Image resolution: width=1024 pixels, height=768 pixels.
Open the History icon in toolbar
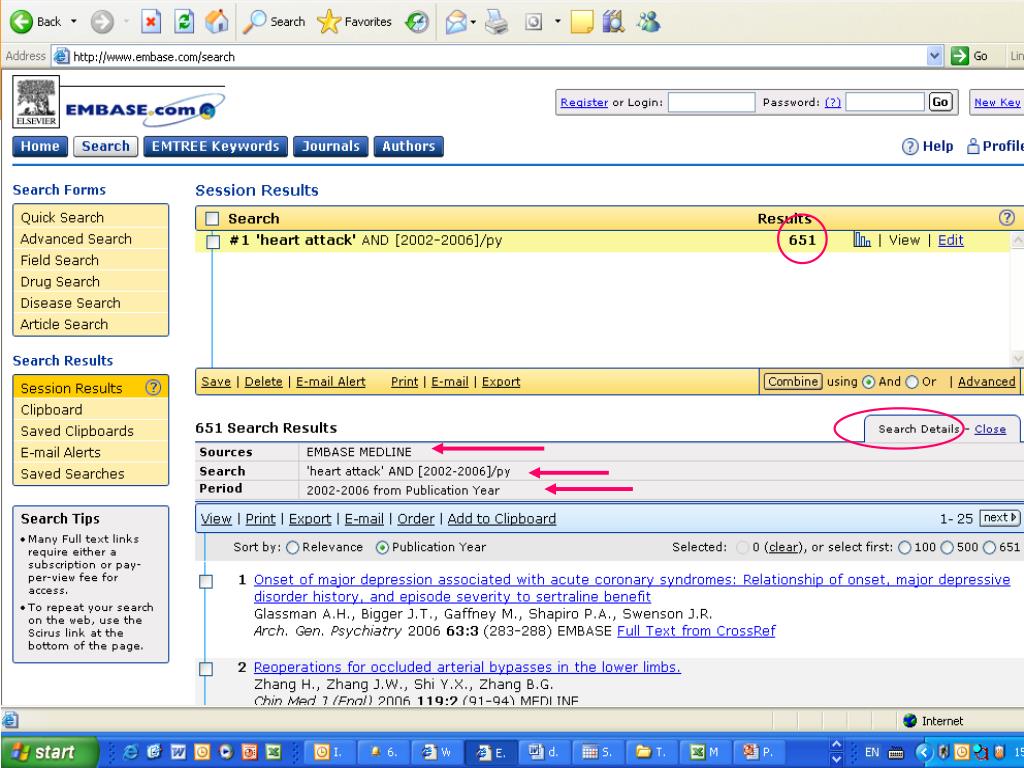click(417, 22)
